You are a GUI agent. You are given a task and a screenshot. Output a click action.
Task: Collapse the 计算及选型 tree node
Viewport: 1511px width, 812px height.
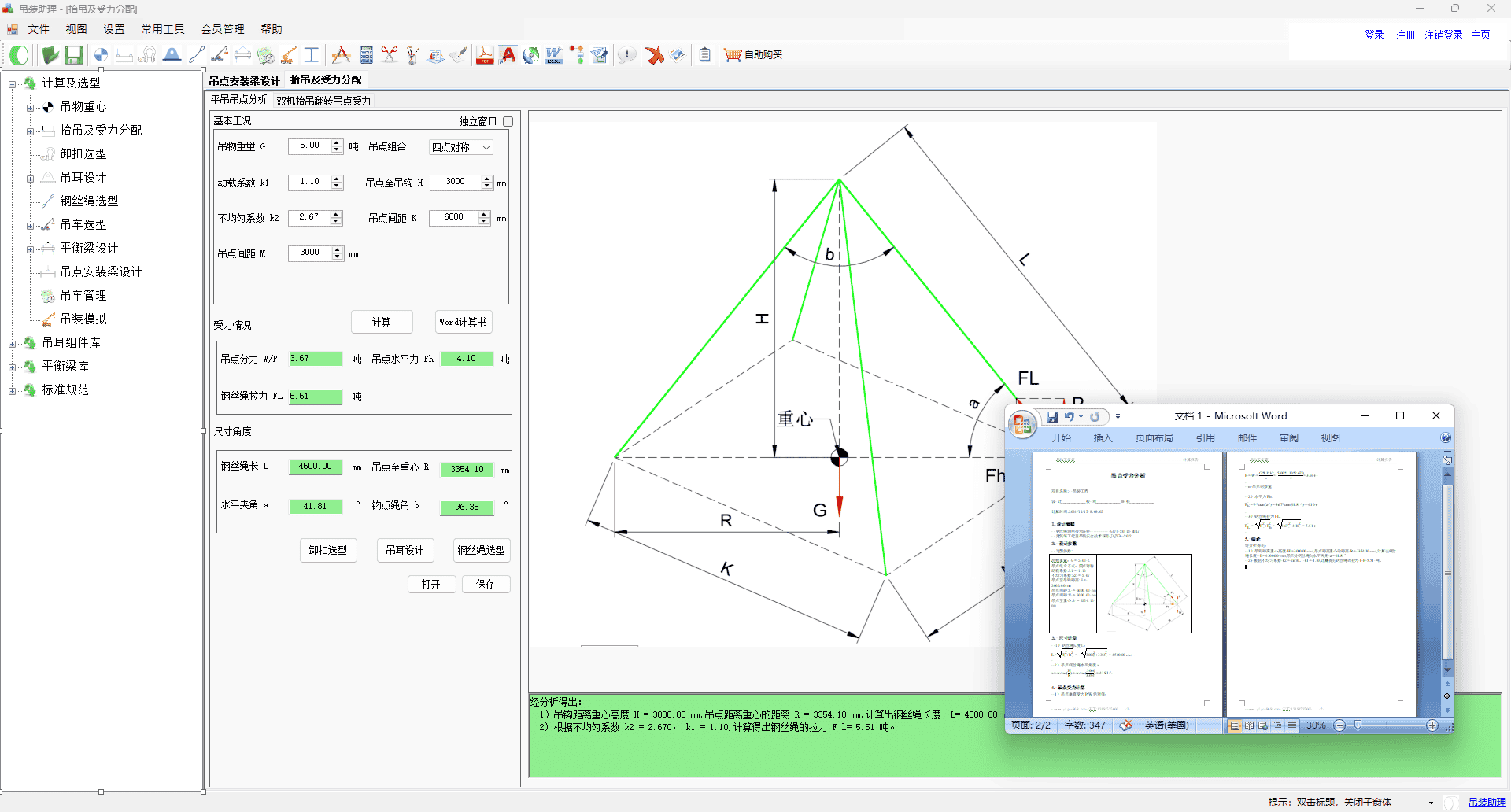tap(13, 84)
